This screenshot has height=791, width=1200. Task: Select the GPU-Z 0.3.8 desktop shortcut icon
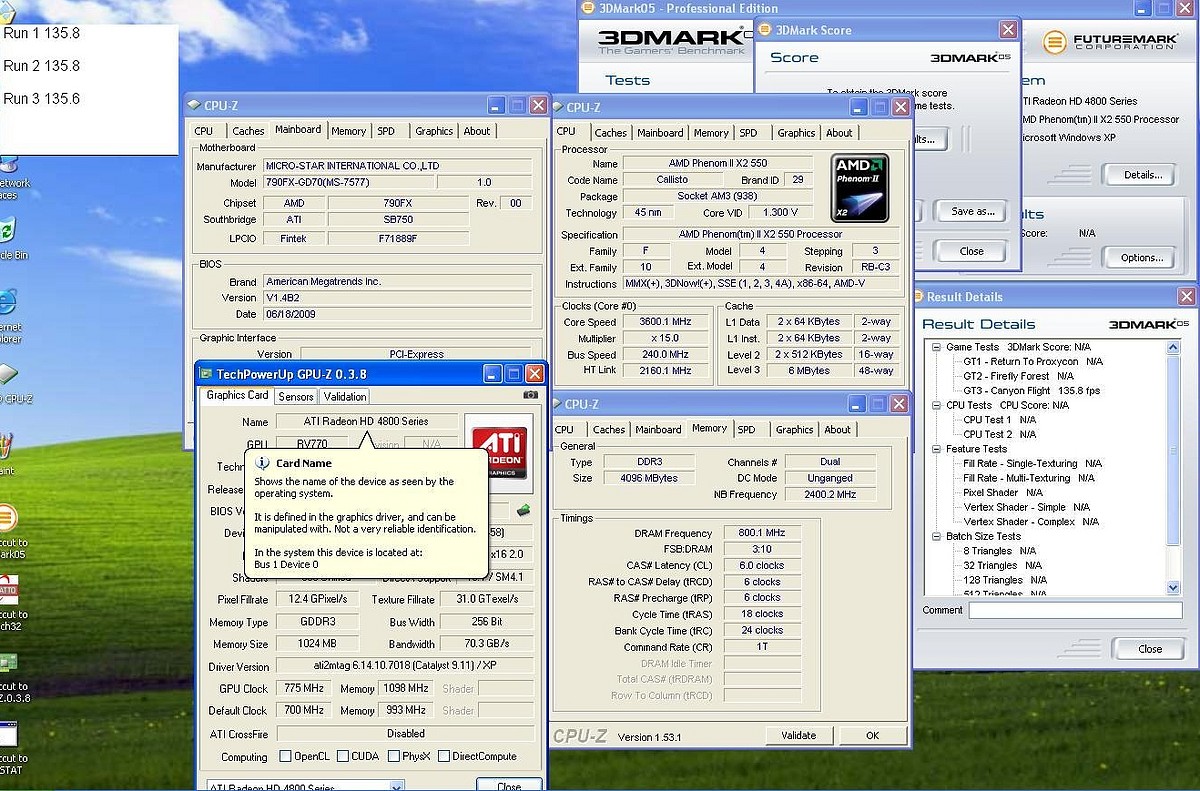(7, 662)
